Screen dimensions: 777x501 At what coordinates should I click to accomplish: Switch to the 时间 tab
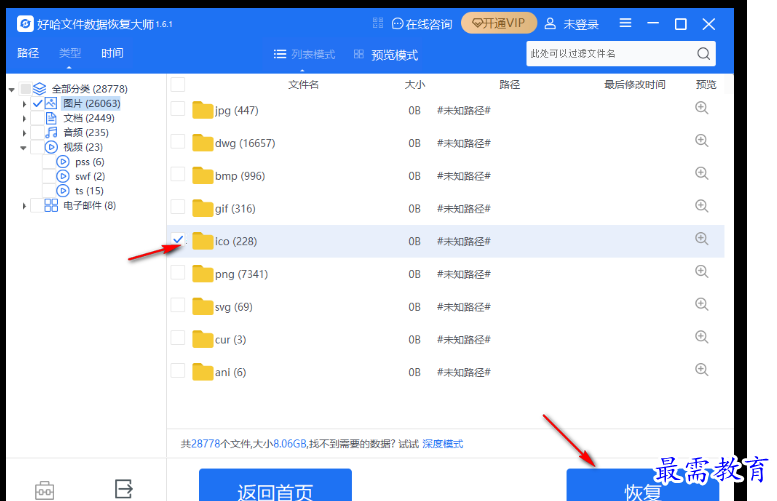point(112,53)
